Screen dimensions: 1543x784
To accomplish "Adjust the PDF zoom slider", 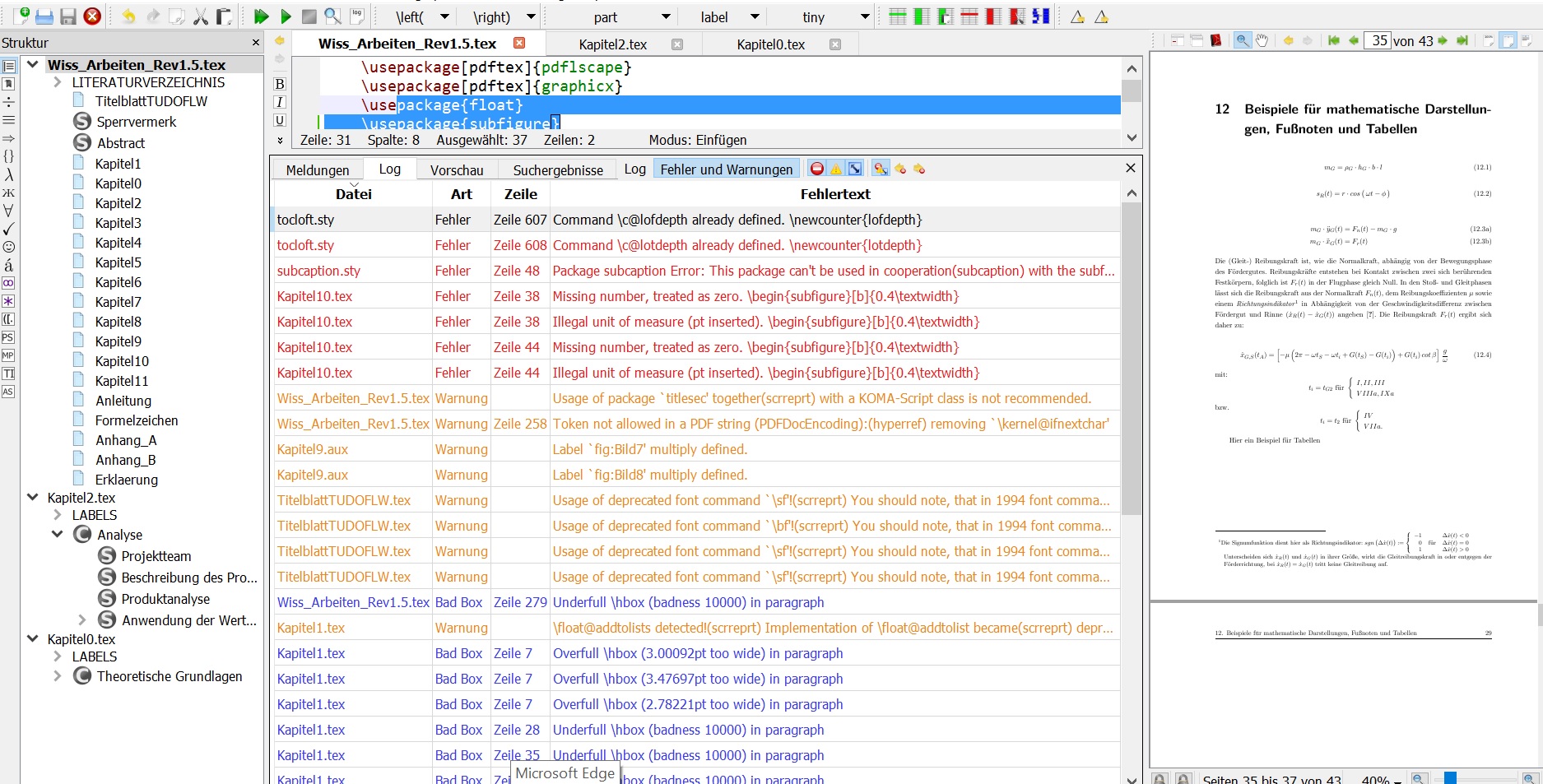I will 1450,777.
